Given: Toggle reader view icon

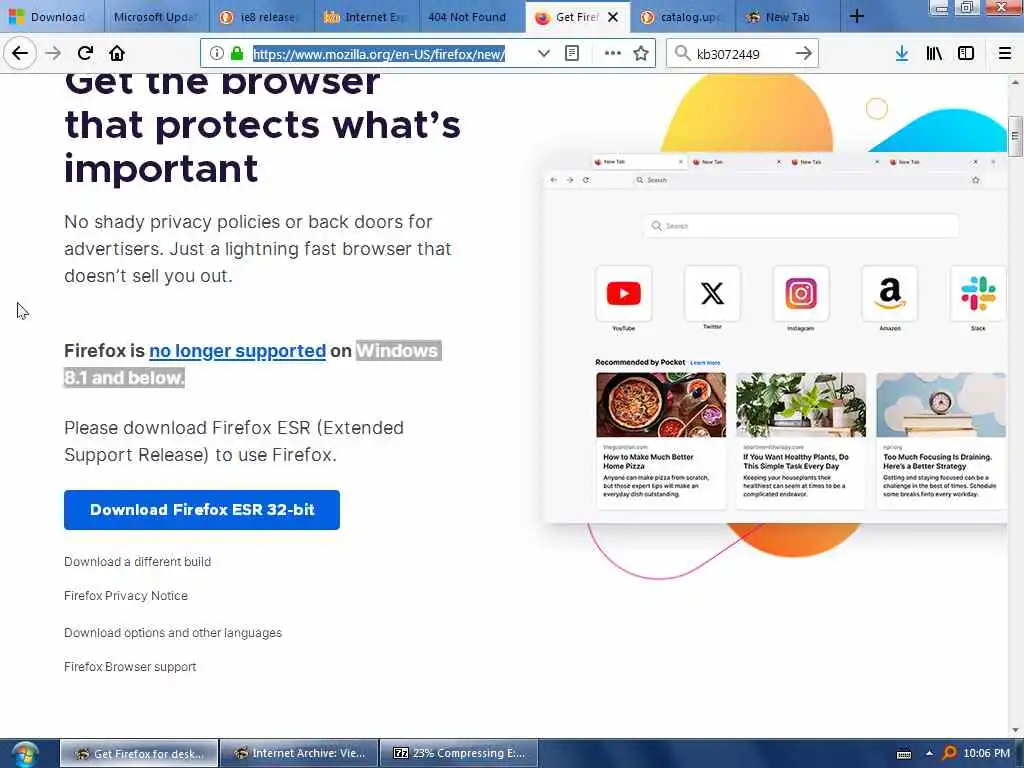Looking at the screenshot, I should click(571, 54).
